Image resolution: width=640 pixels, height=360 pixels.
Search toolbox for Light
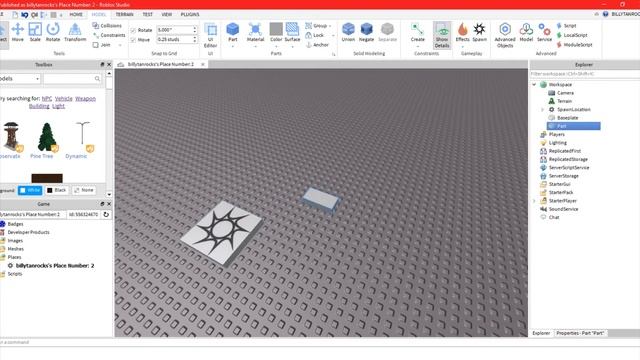pos(58,106)
